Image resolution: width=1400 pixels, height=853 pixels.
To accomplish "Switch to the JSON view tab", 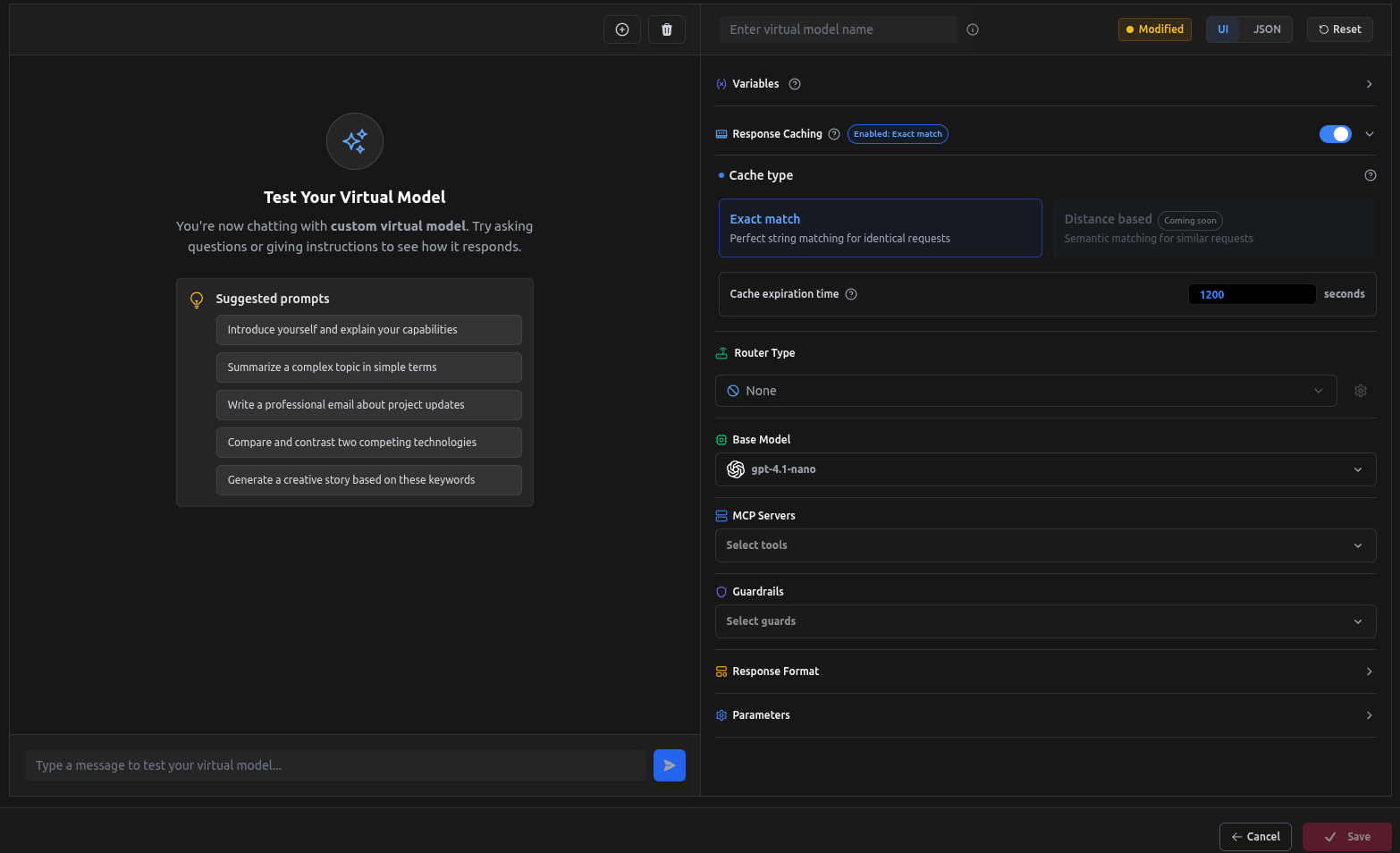I will [1267, 30].
